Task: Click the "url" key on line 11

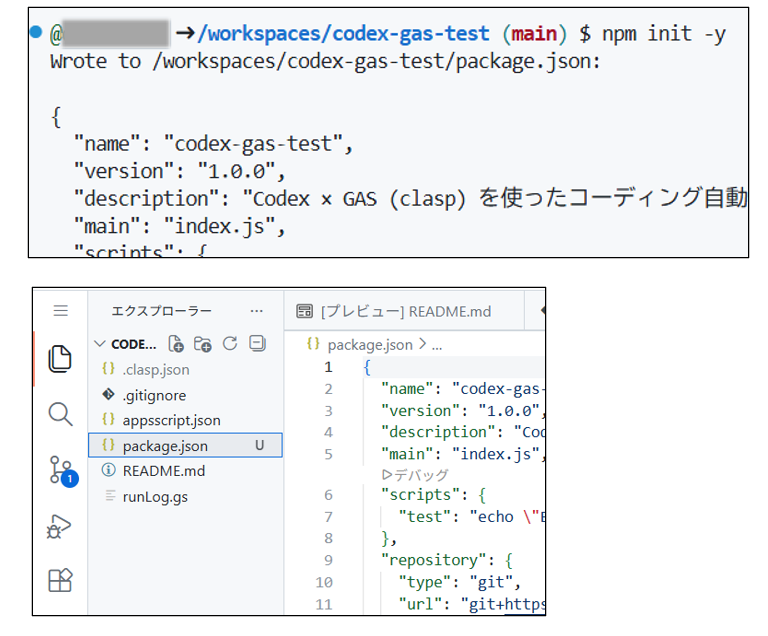Action: pos(420,604)
